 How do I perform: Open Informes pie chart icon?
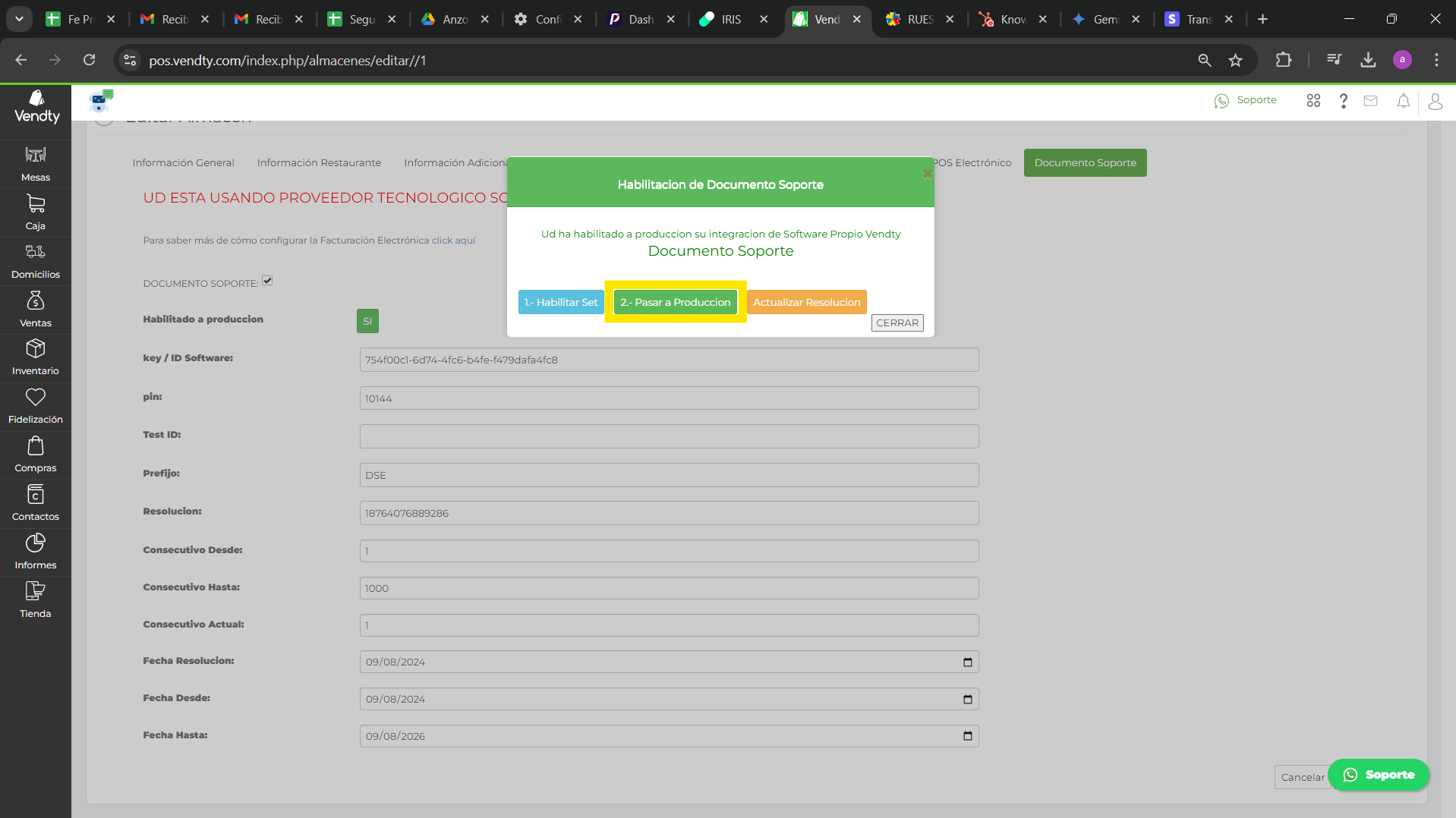(x=36, y=543)
